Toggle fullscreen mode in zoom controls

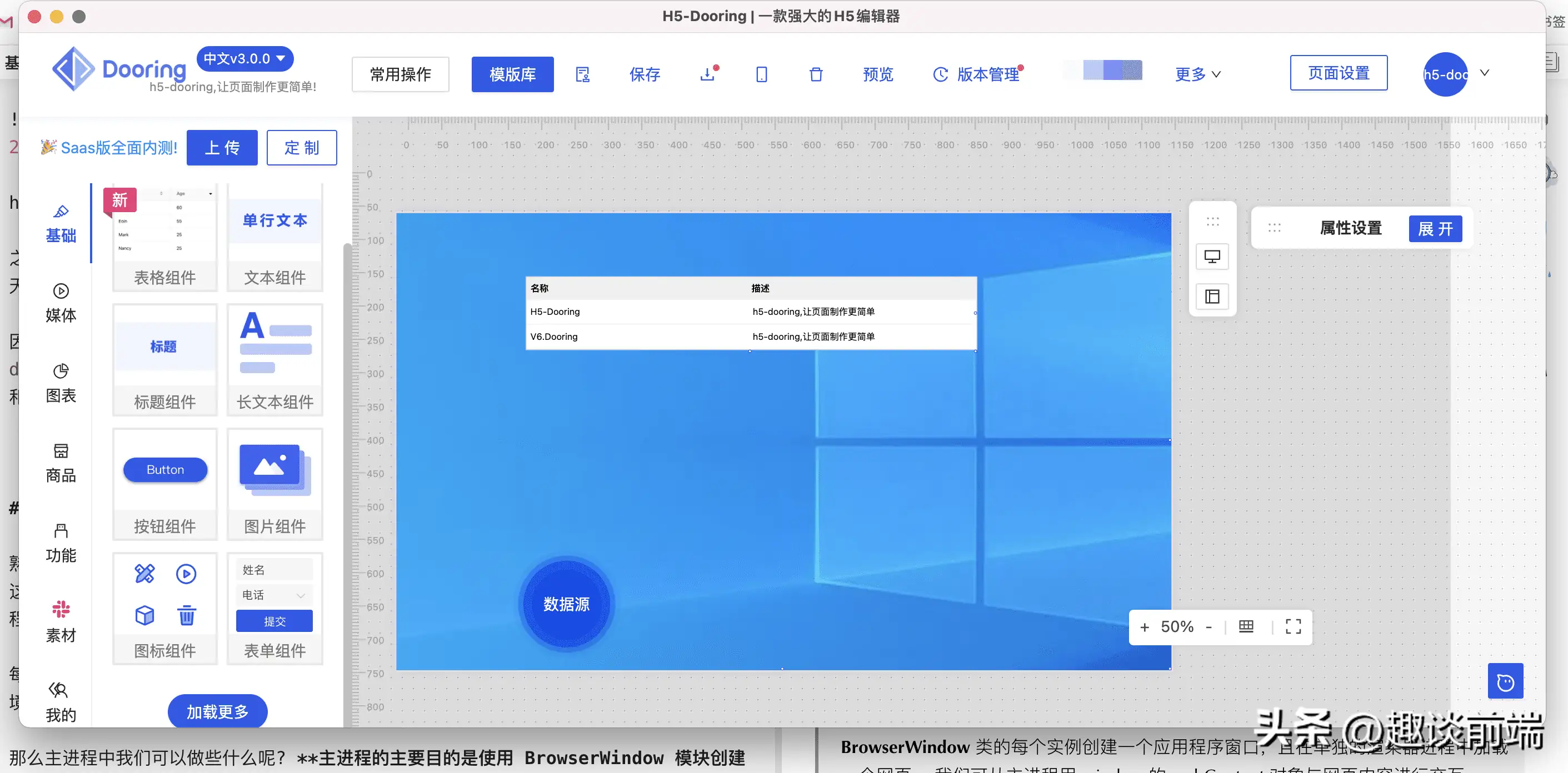[1293, 627]
